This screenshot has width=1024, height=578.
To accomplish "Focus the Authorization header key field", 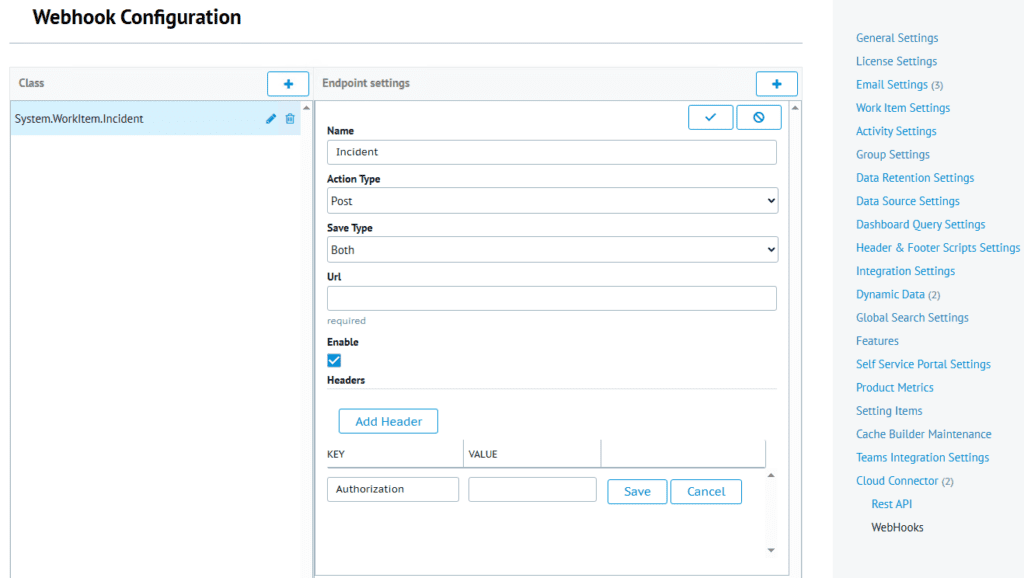I will click(393, 489).
